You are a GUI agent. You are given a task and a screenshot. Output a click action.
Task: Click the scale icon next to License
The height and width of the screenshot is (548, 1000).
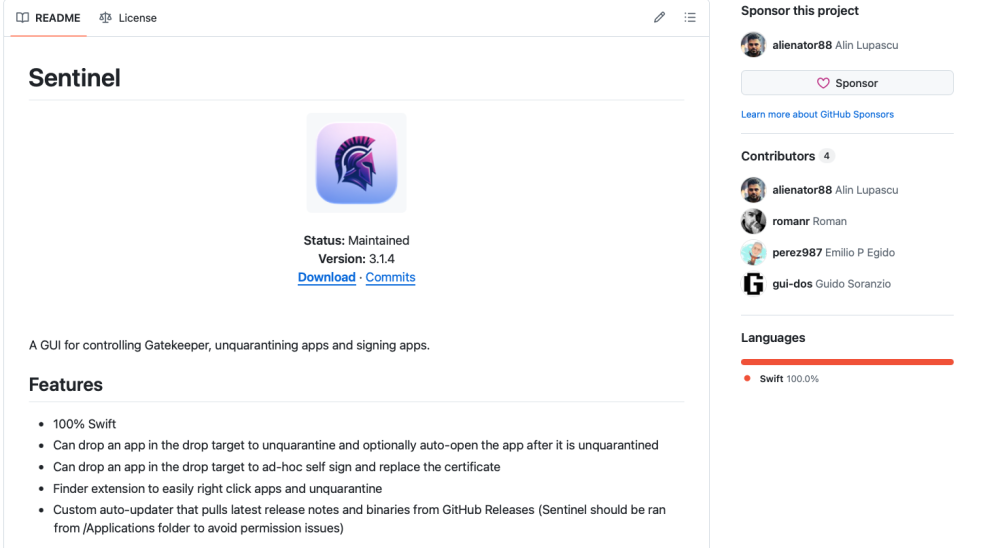point(105,18)
